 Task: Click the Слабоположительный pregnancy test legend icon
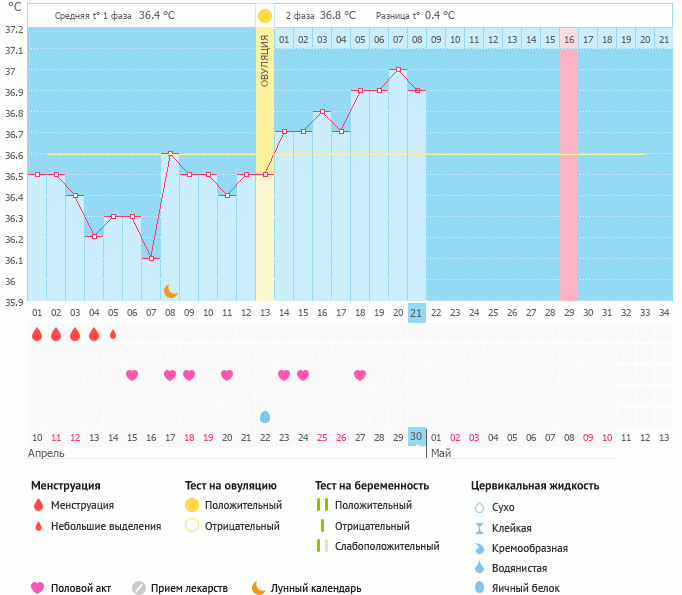tap(321, 546)
